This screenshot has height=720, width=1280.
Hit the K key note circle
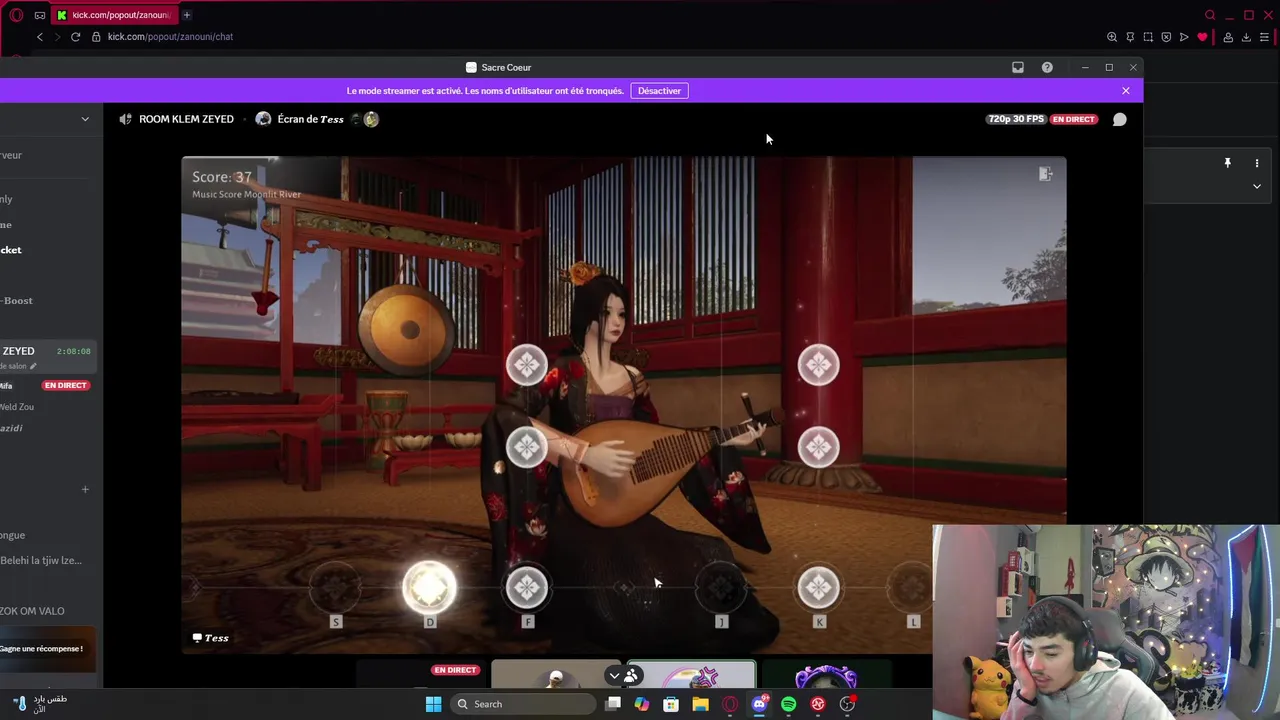pyautogui.click(x=818, y=587)
